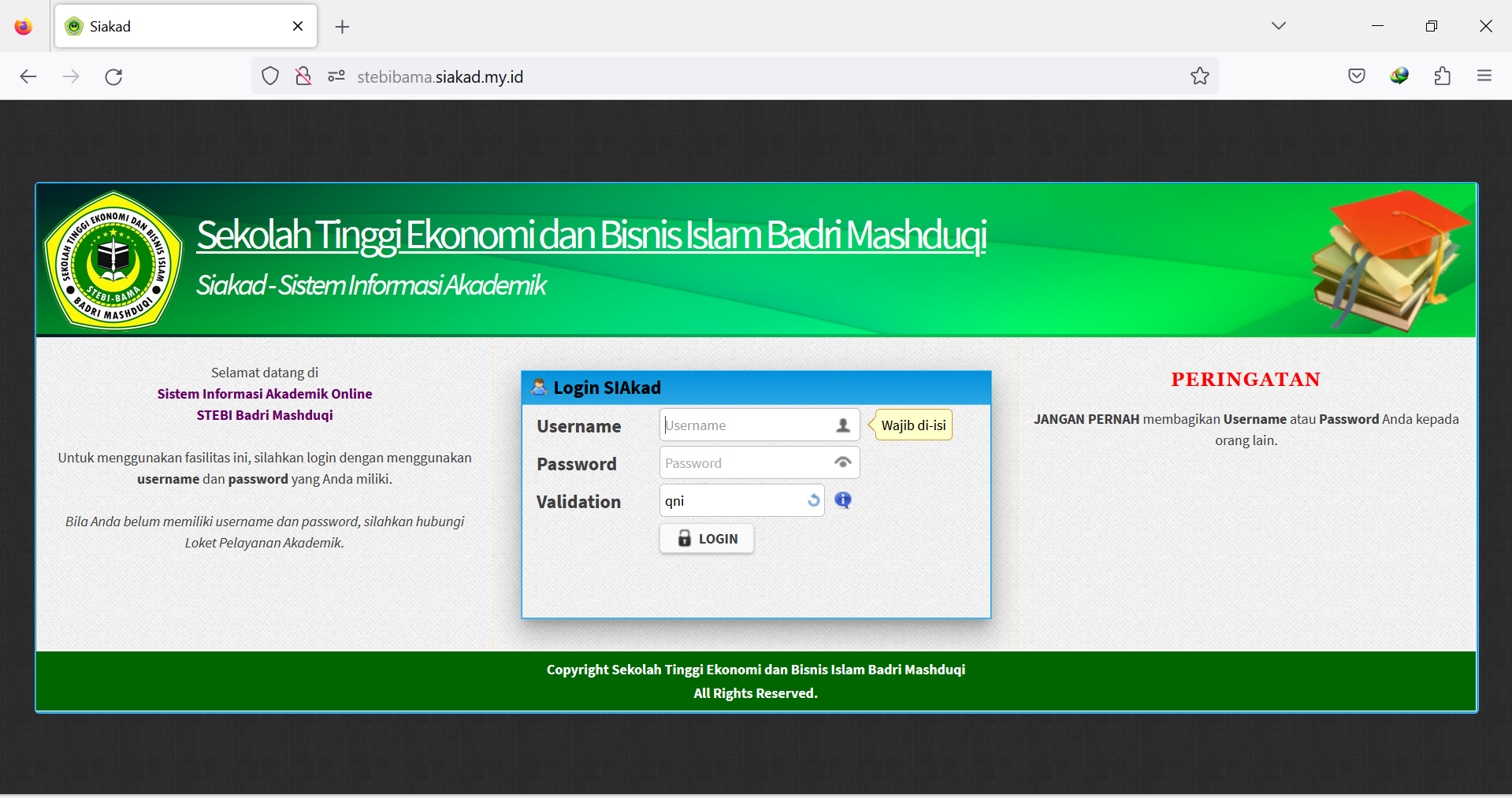The width and height of the screenshot is (1512, 798).
Task: Click the Wajib di-isi tooltip
Action: click(913, 425)
